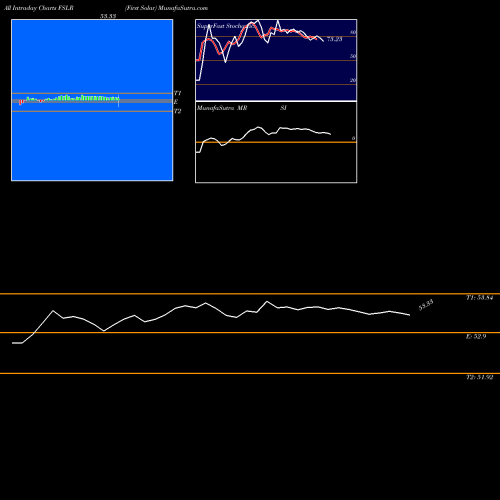Viewport: 500px width, 500px height.
Task: Click the 'E: 52.9' entry label
Action: (x=476, y=336)
